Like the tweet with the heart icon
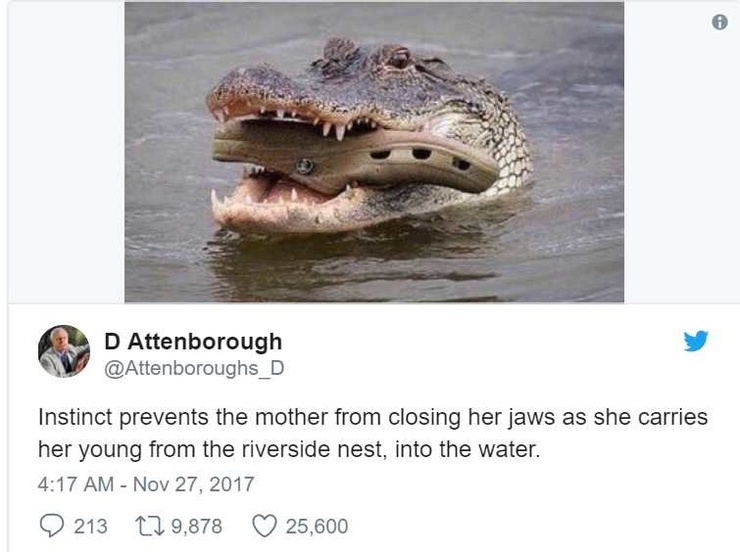The width and height of the screenshot is (740, 552). point(264,526)
